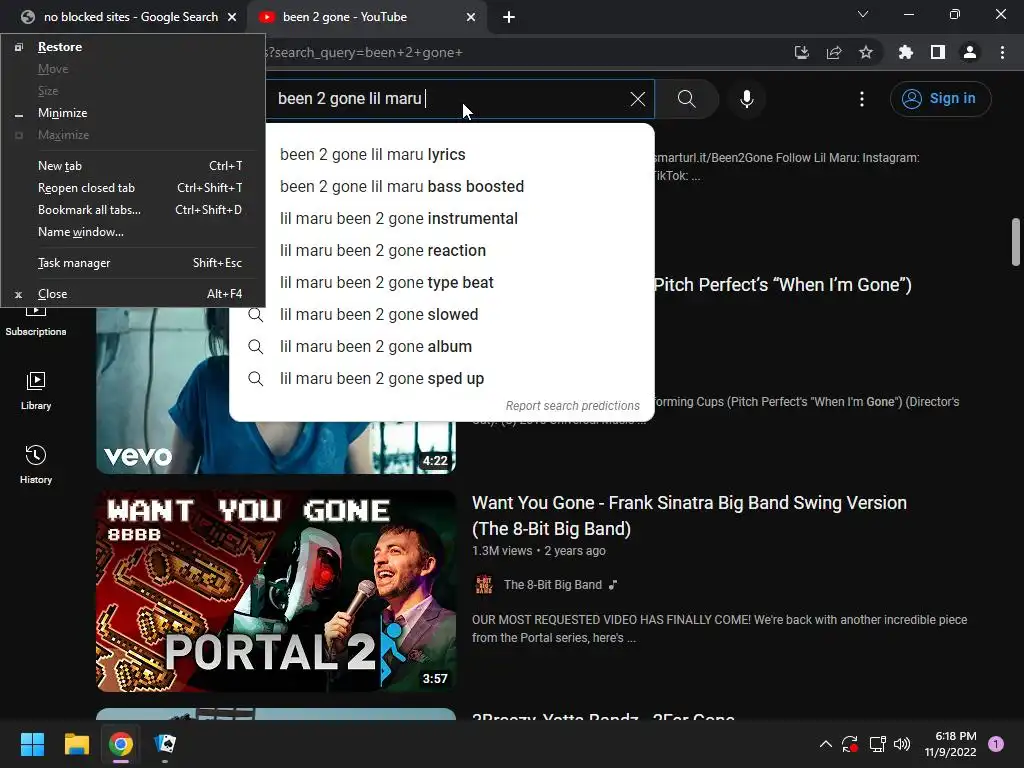Click Chrome icon in taskbar
Viewport: 1024px width, 768px height.
tap(121, 743)
